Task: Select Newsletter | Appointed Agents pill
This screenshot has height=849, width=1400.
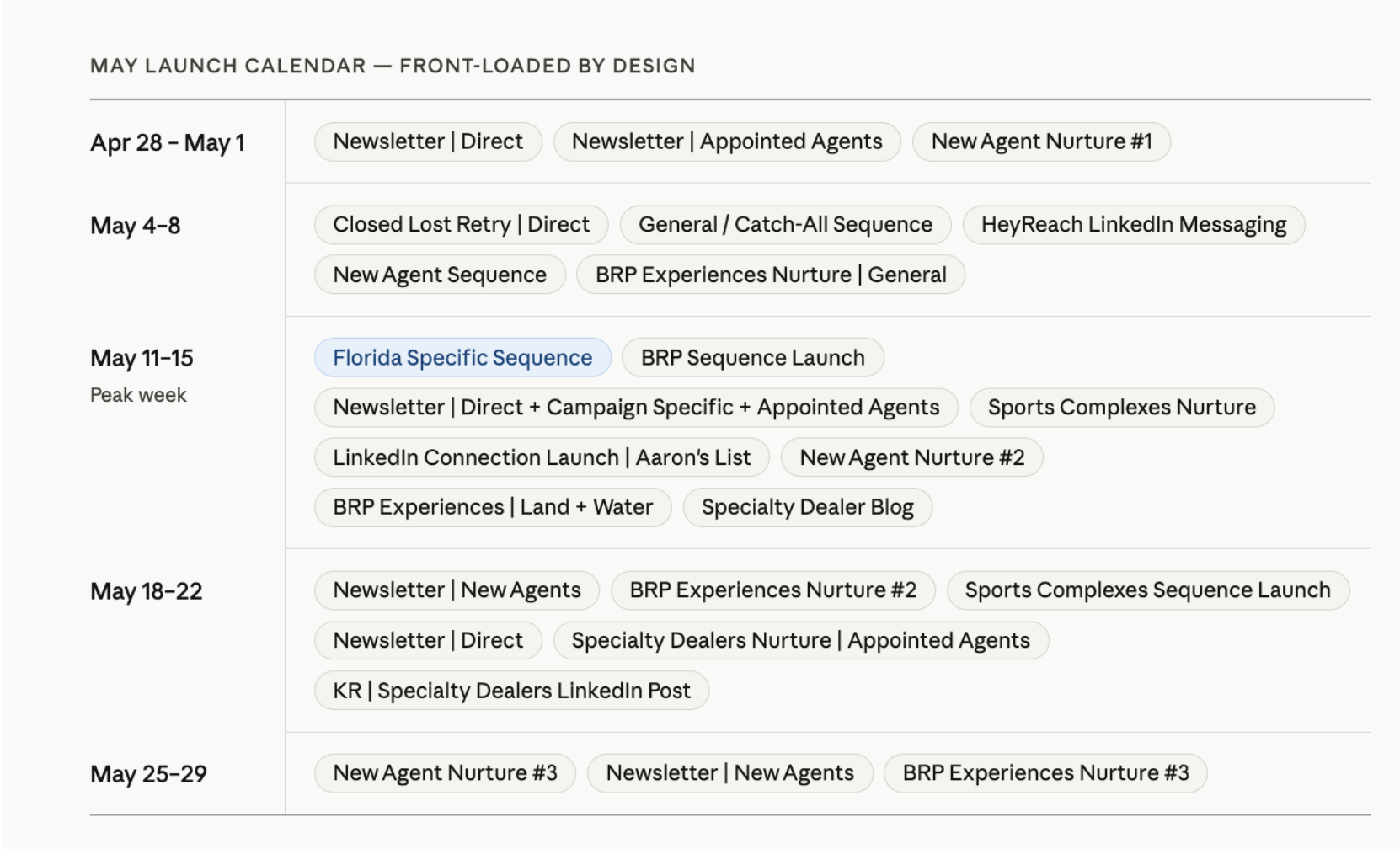Action: pos(727,141)
